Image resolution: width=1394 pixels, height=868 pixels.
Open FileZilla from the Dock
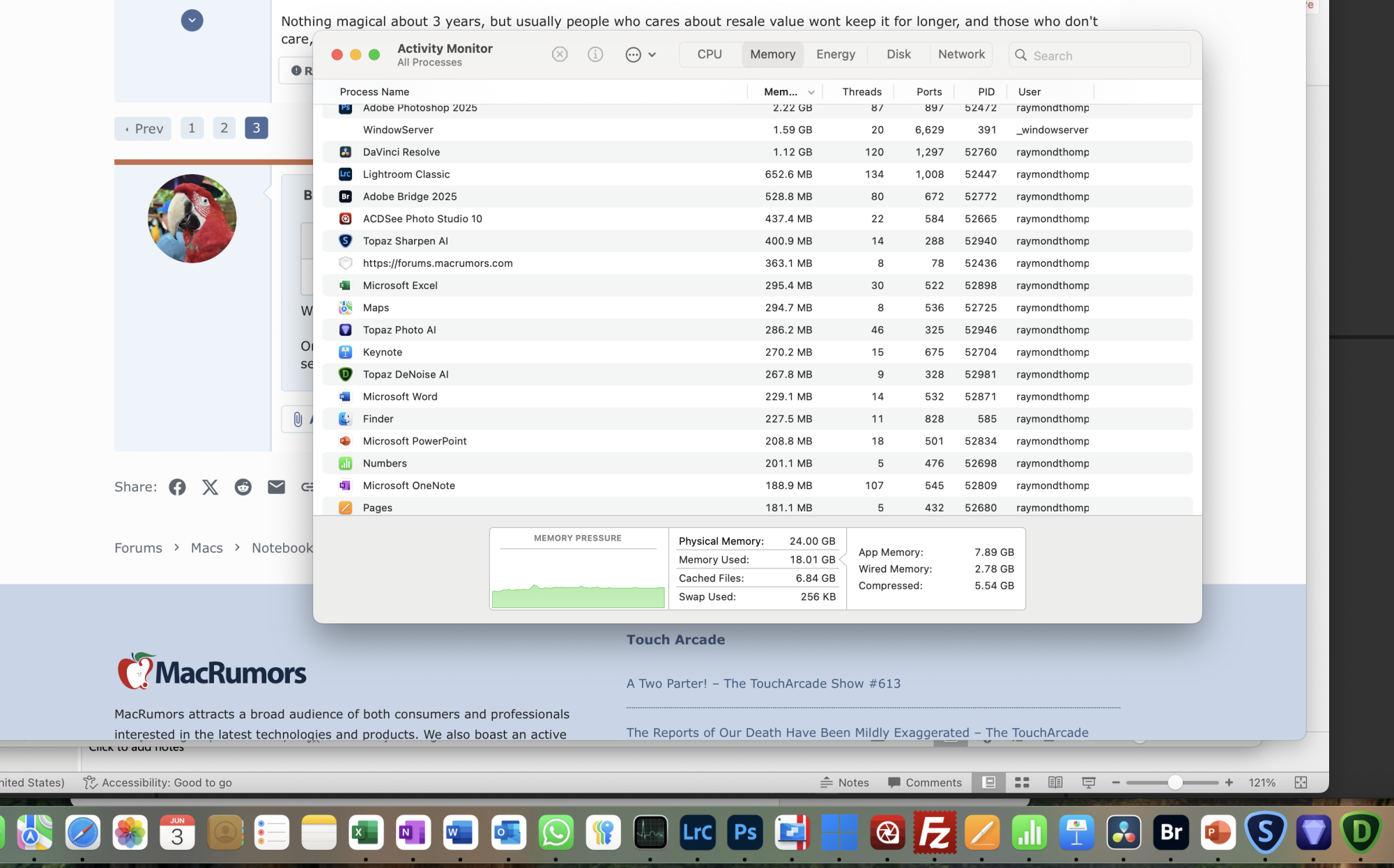[x=934, y=832]
